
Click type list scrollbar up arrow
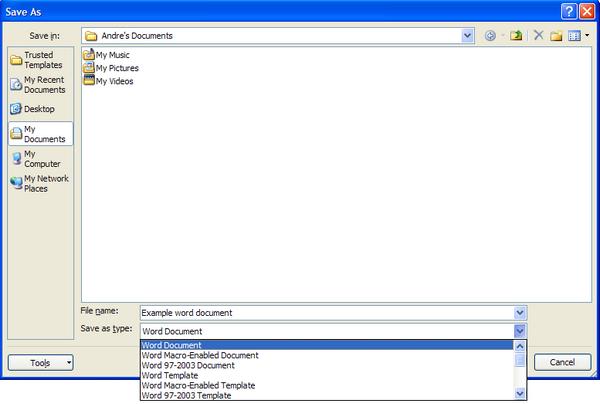point(520,346)
